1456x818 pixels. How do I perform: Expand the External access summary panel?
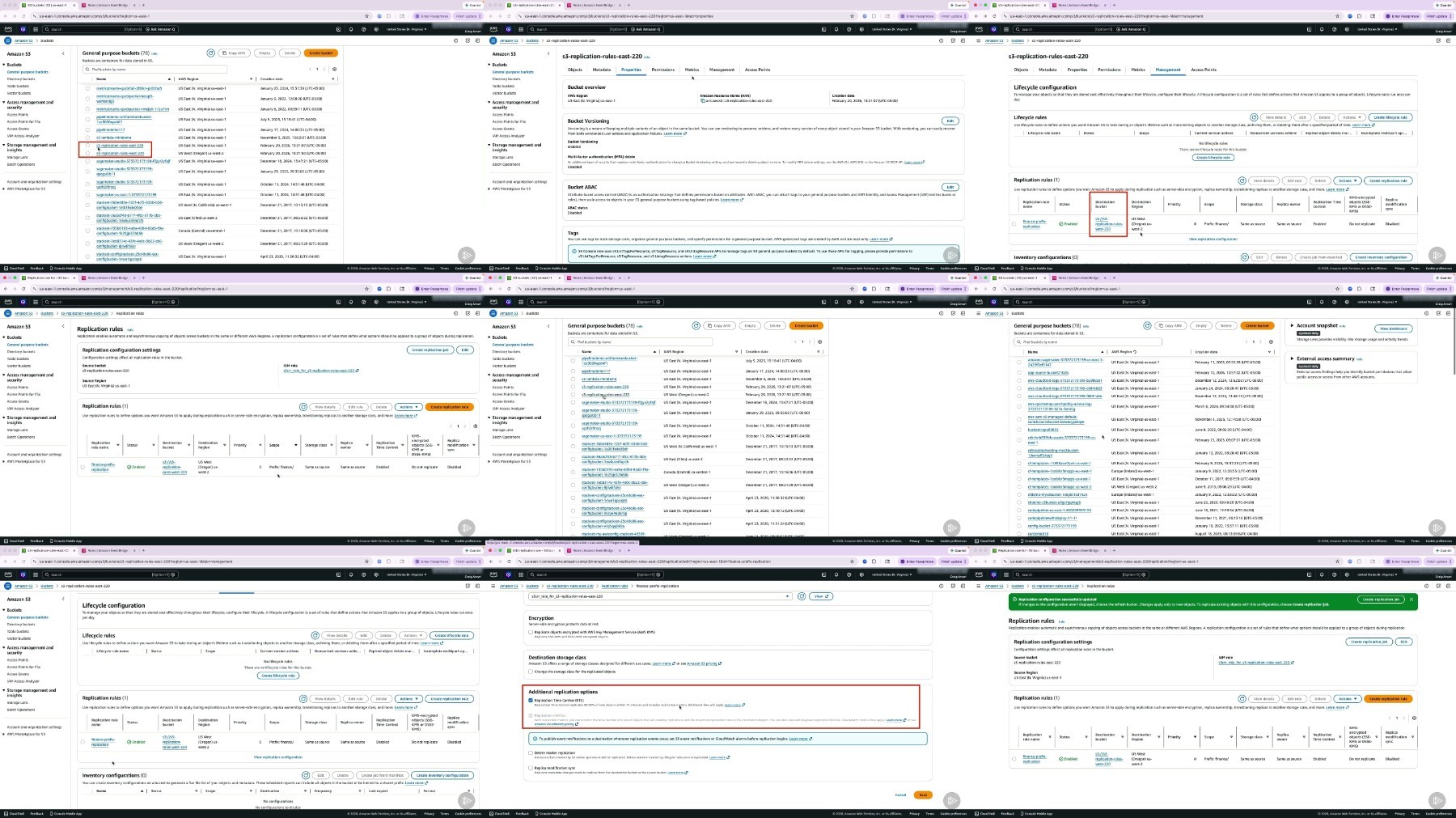coord(1293,358)
